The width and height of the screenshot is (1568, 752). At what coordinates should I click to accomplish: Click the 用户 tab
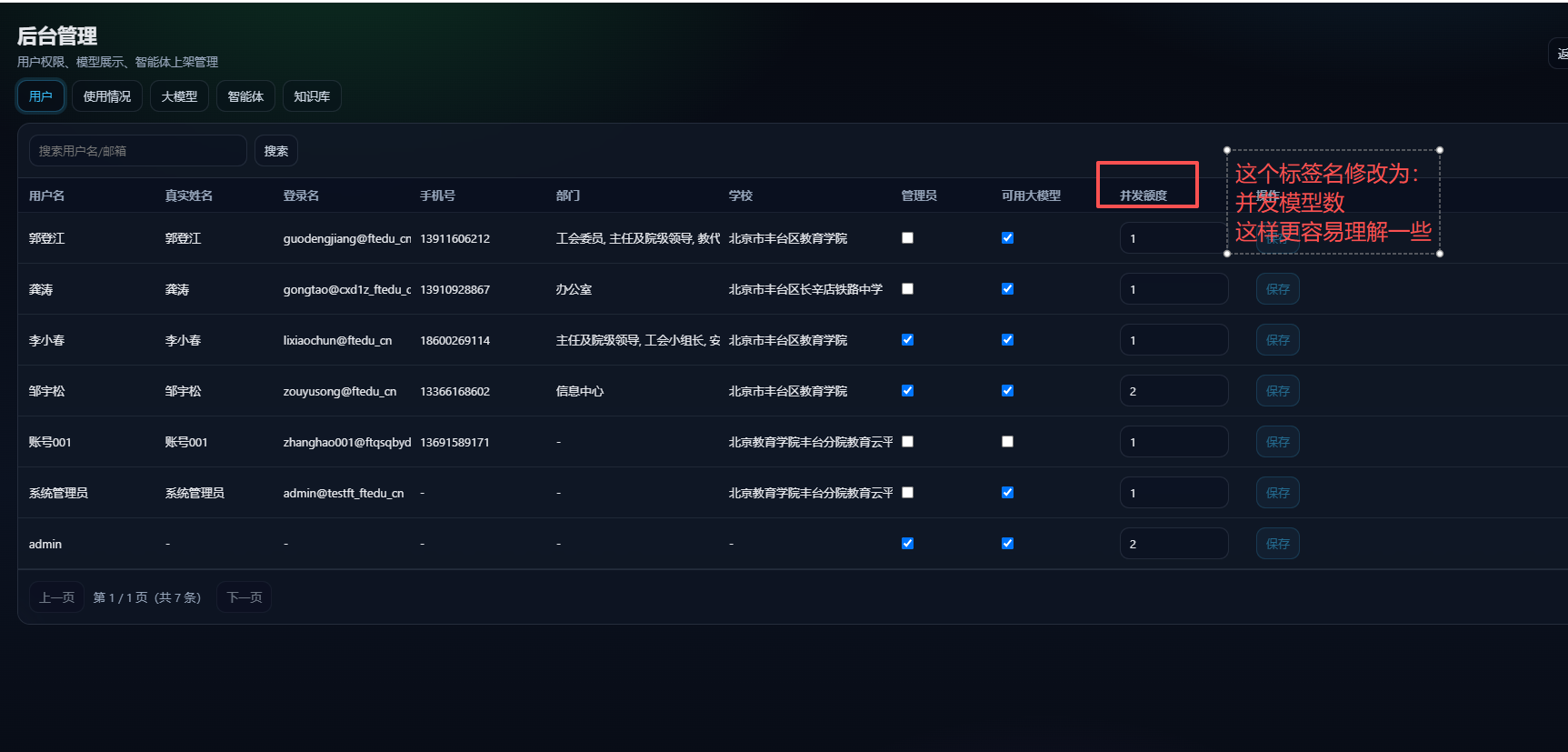pos(41,96)
